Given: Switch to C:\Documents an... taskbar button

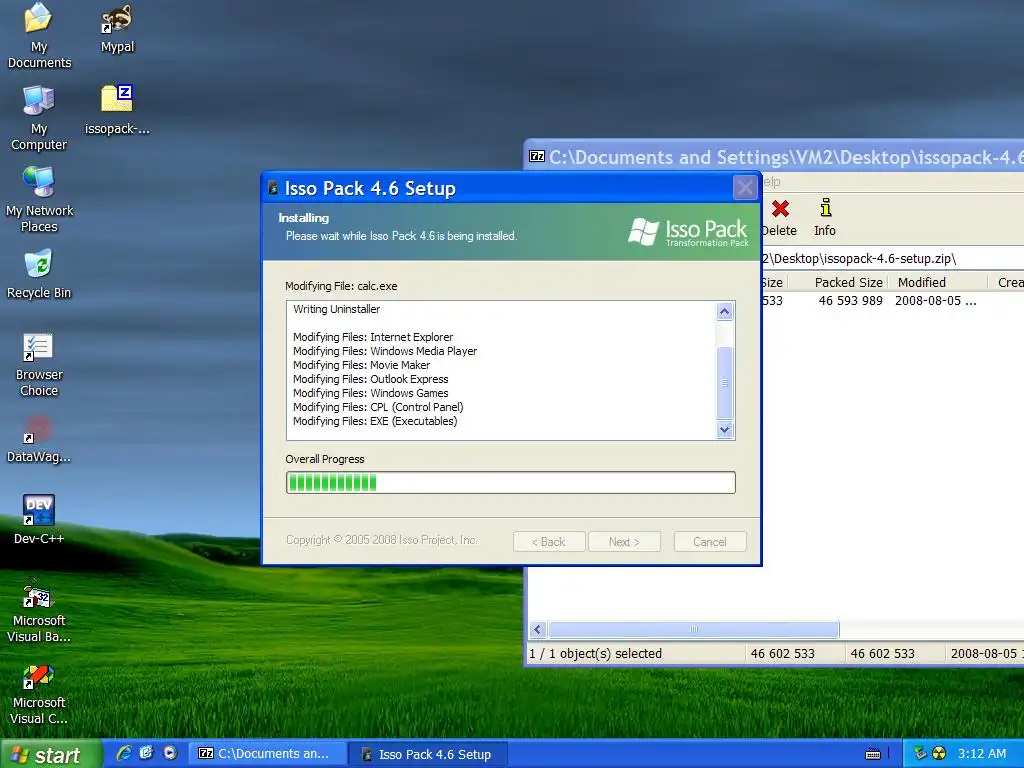Looking at the screenshot, I should 268,754.
